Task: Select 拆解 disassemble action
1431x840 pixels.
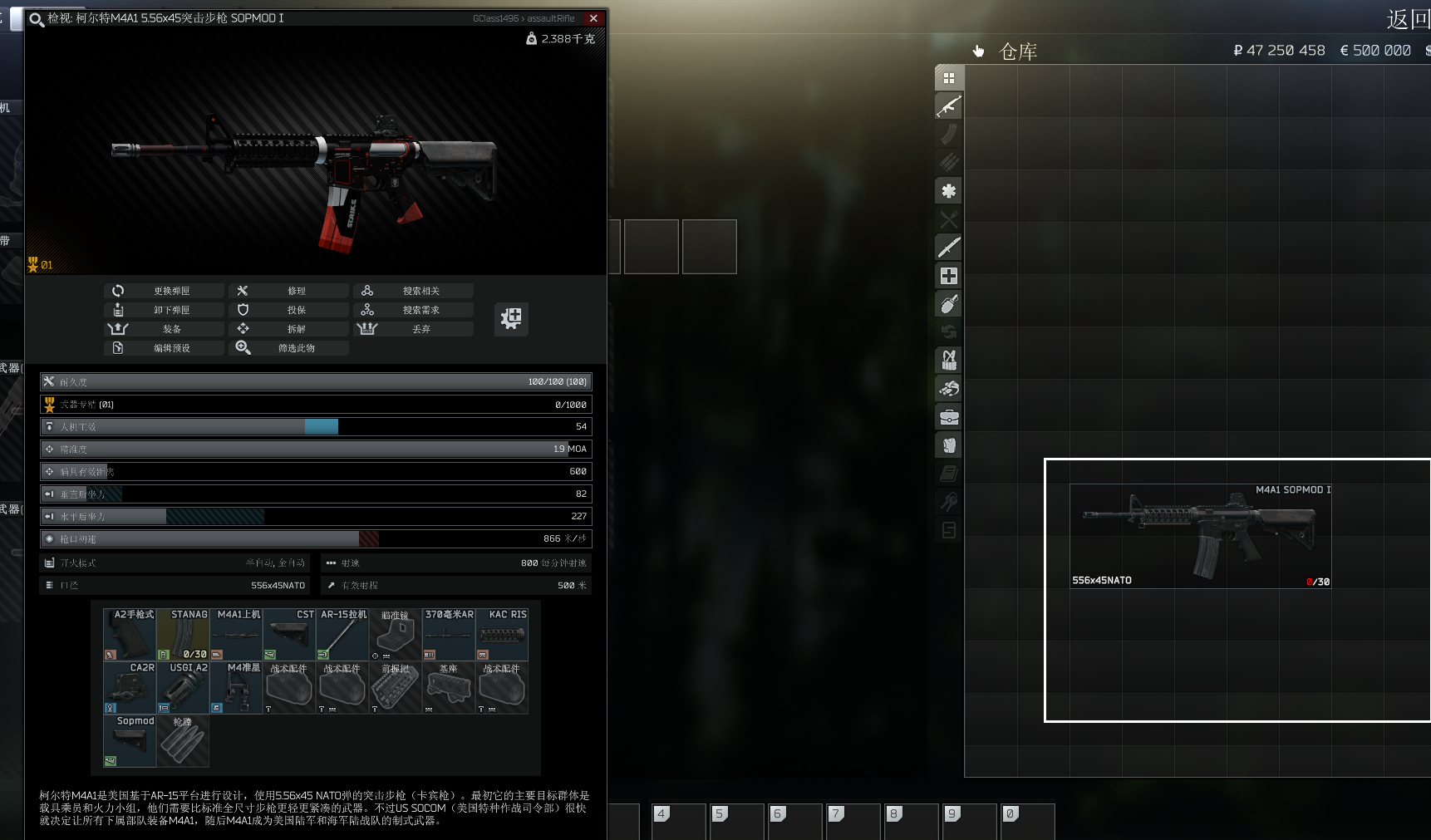Action: (288, 329)
